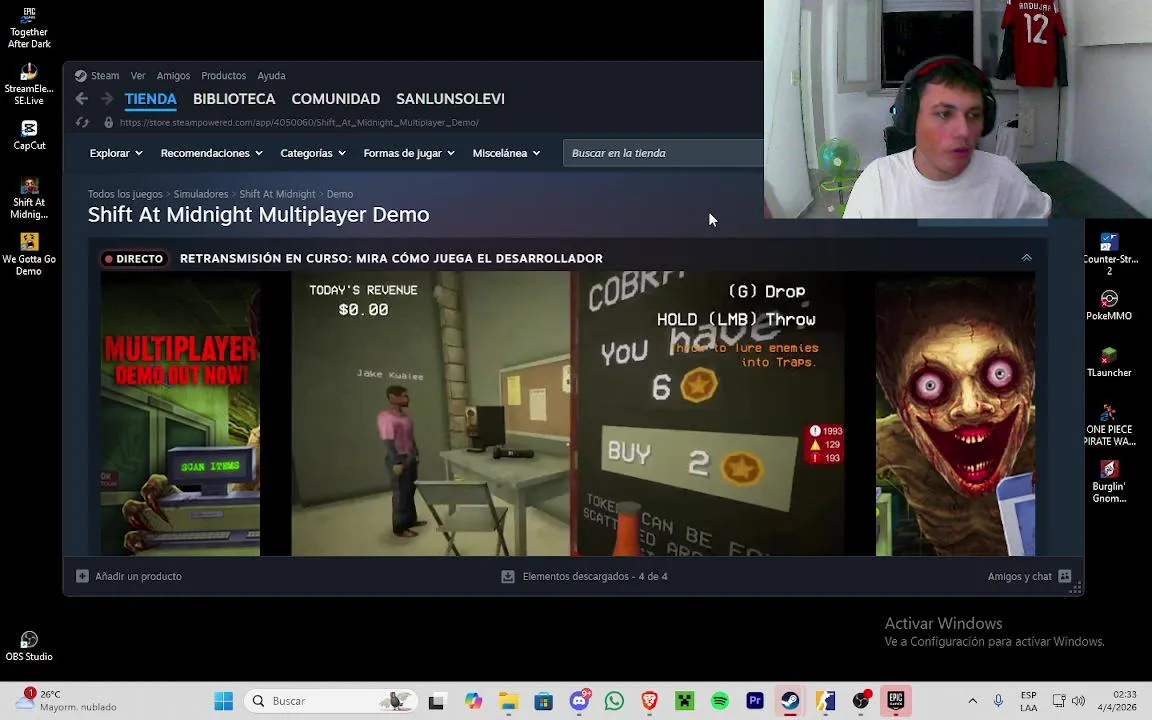
Task: Click the Todos los juegos breadcrumb
Action: (x=125, y=194)
